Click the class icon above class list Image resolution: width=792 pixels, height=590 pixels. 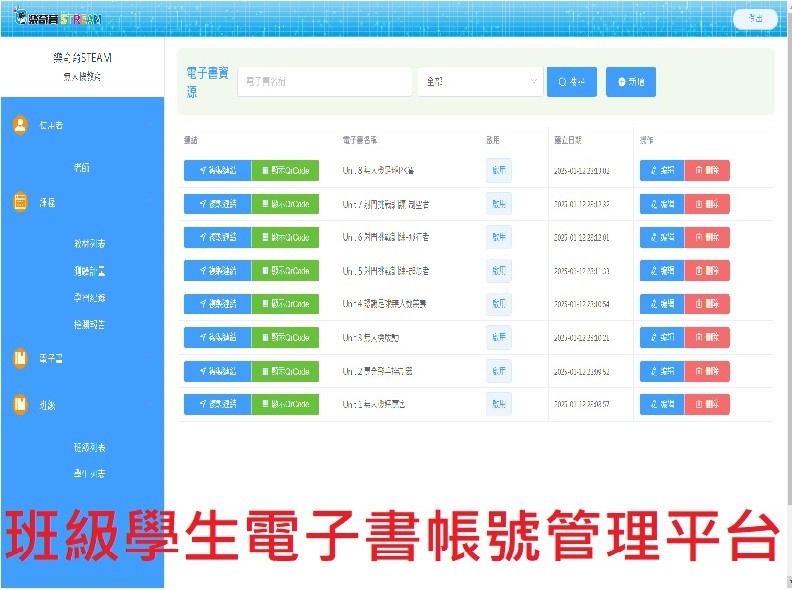point(20,405)
